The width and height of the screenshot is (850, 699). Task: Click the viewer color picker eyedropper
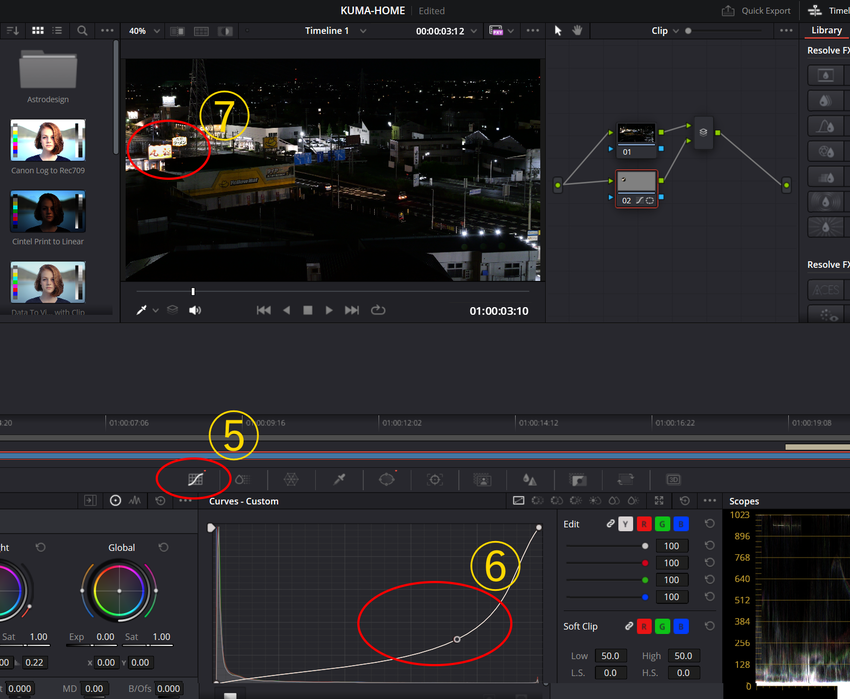(141, 310)
